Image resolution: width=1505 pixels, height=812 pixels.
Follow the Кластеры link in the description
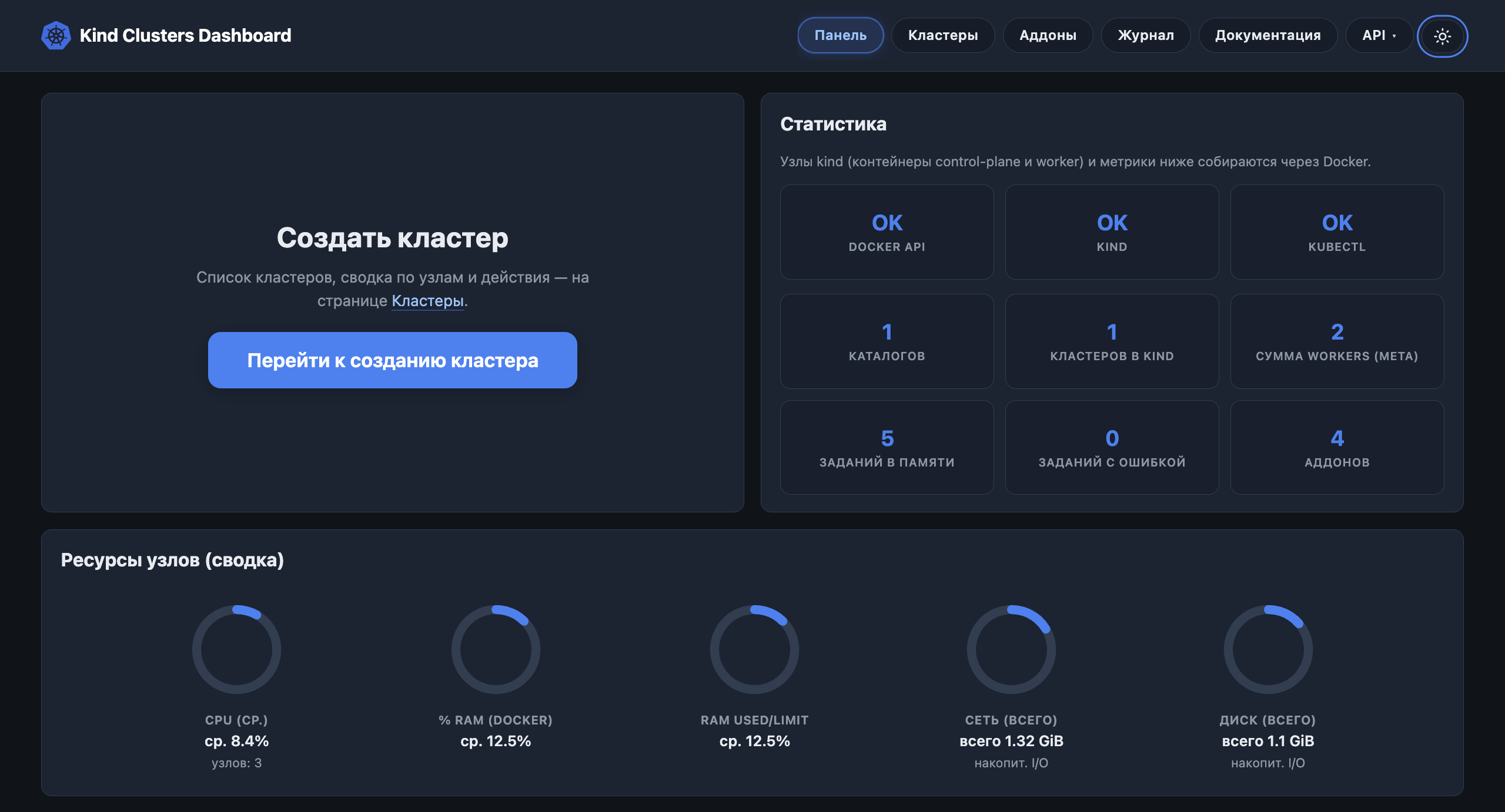click(x=428, y=301)
